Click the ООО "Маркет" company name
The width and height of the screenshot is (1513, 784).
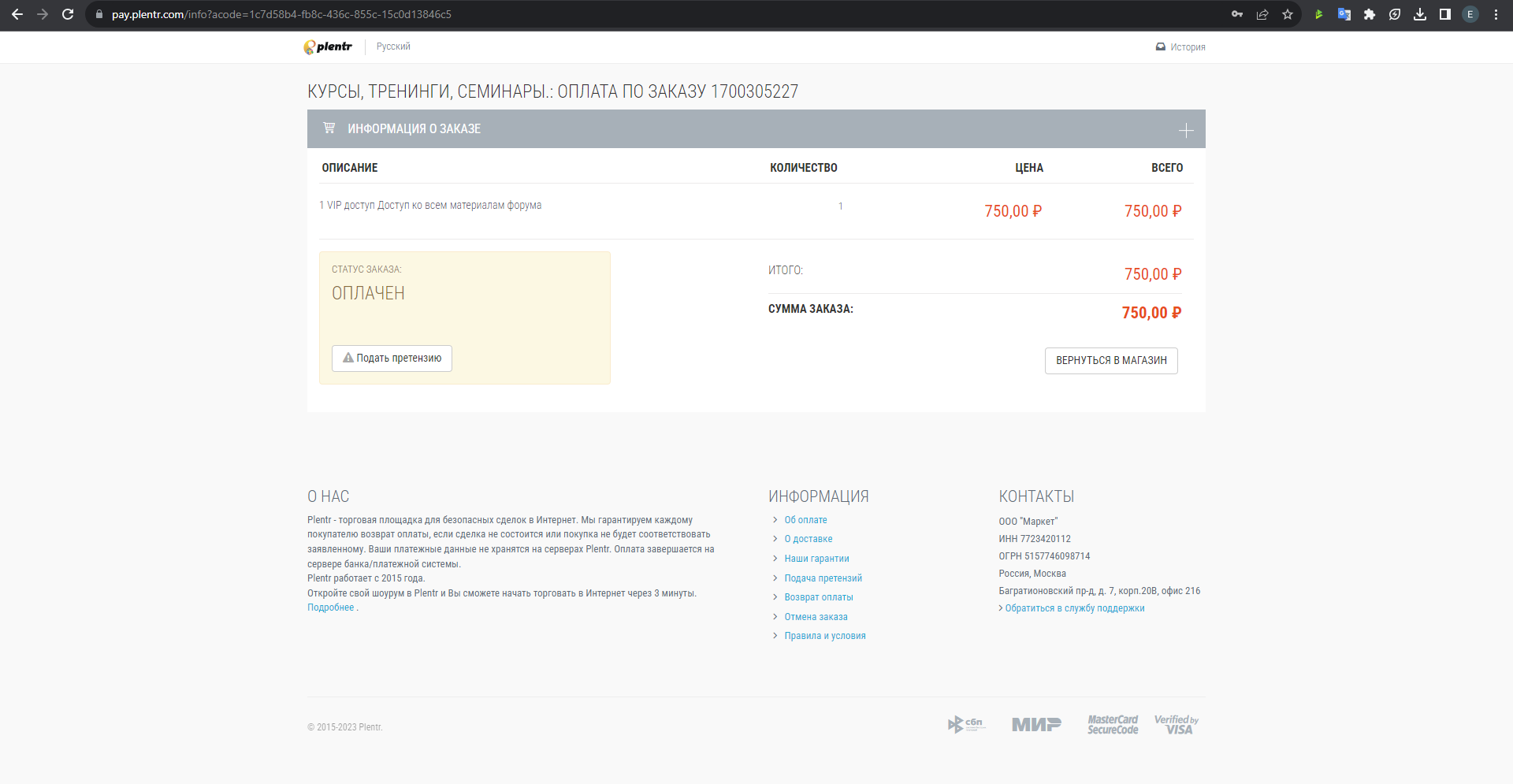pyautogui.click(x=1028, y=522)
